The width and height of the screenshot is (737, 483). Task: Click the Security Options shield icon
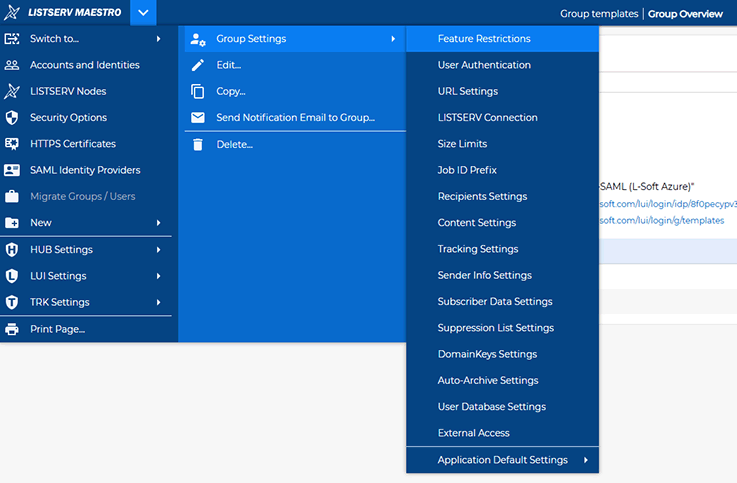click(x=12, y=117)
